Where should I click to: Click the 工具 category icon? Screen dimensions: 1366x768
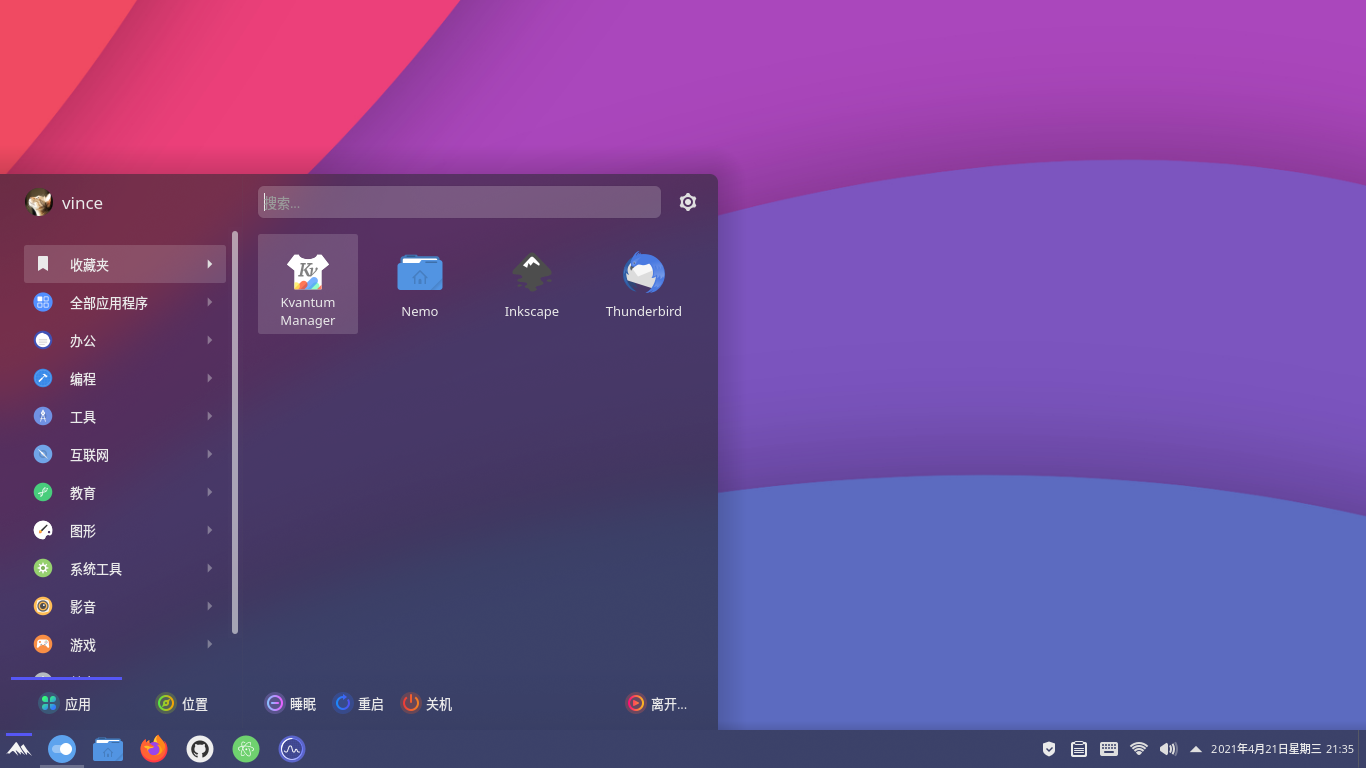[x=43, y=416]
